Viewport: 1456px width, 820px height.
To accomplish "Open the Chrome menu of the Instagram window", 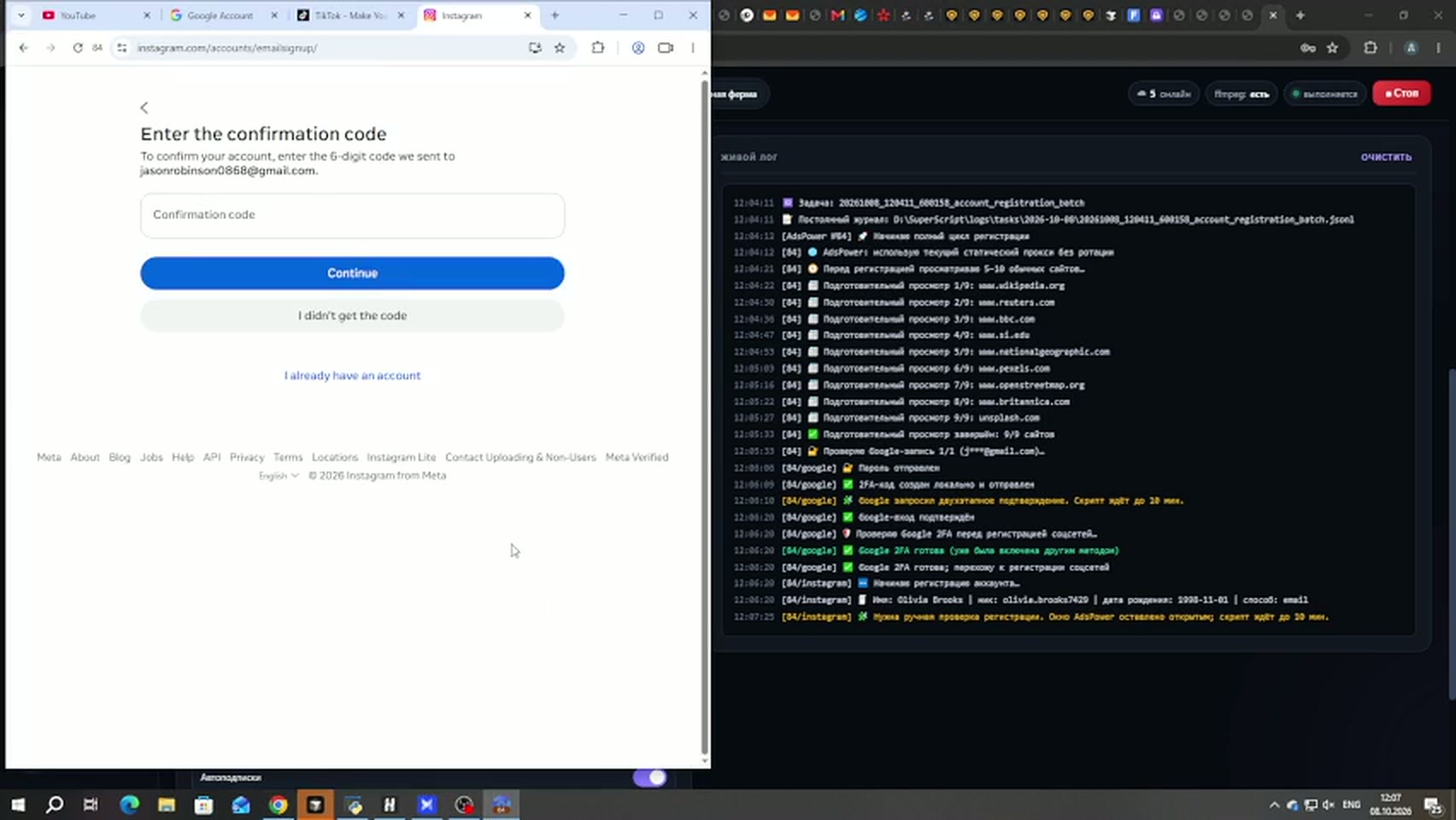I will pyautogui.click(x=693, y=48).
